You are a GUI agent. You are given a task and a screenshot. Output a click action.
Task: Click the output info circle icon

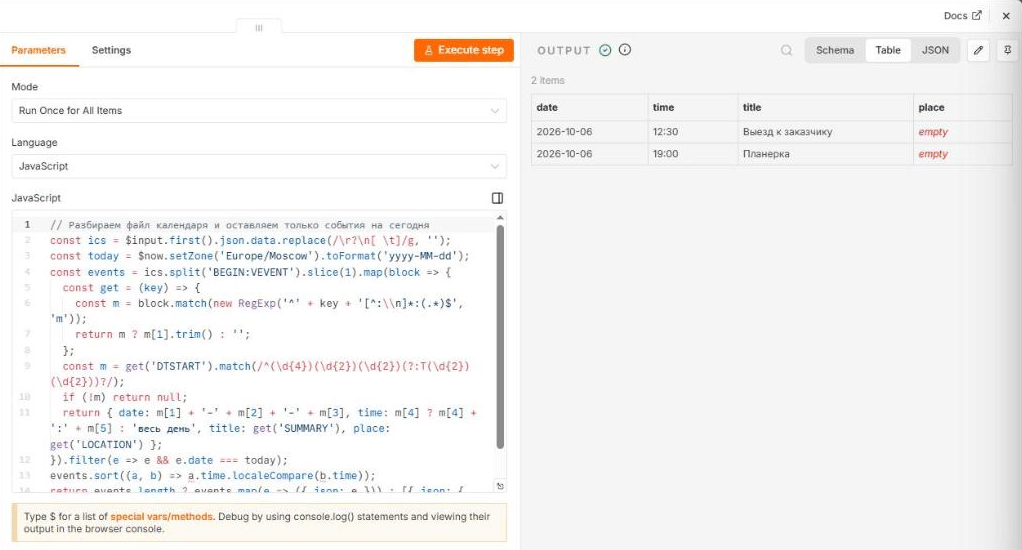pos(625,50)
